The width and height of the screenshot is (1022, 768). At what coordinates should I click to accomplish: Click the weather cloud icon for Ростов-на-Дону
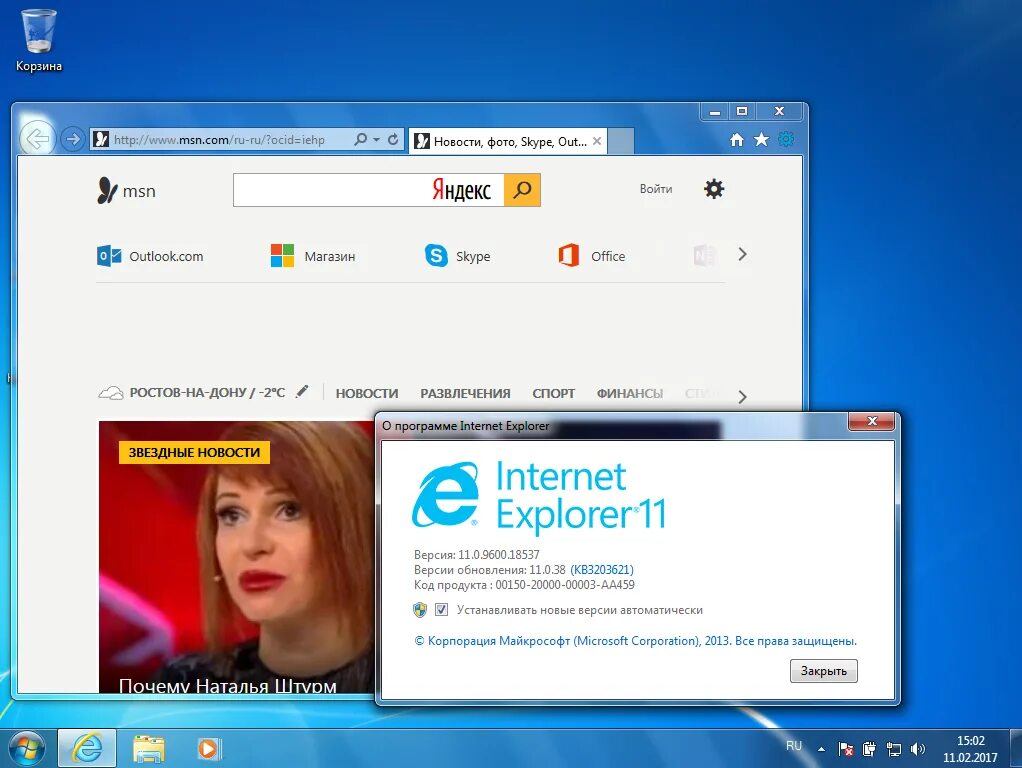click(111, 393)
